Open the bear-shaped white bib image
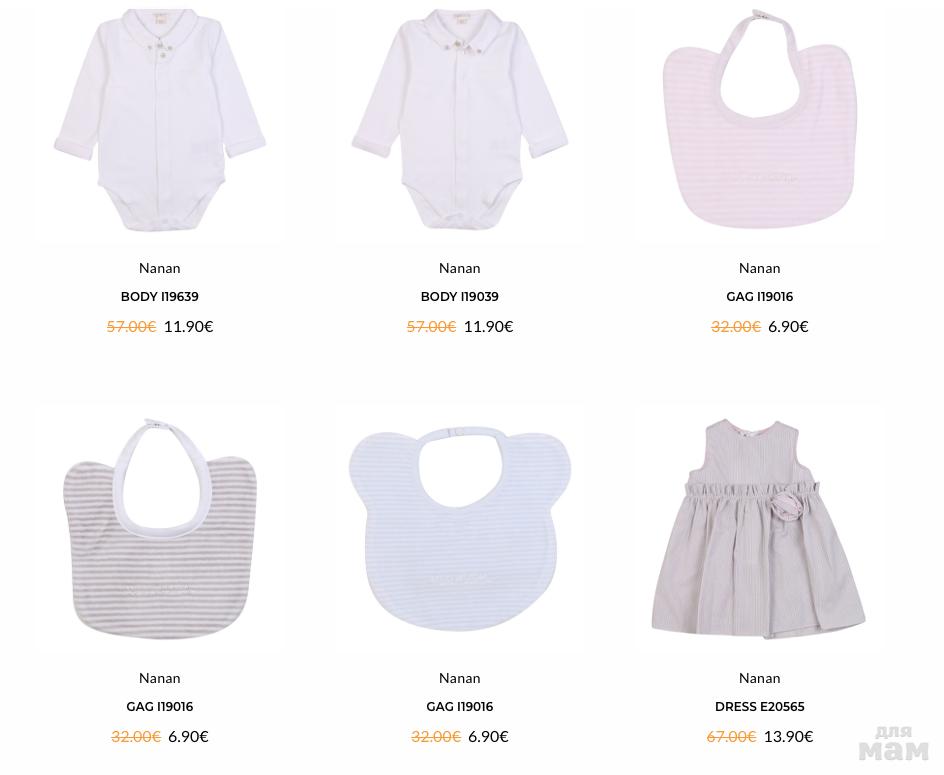The width and height of the screenshot is (944, 775). coord(459,529)
